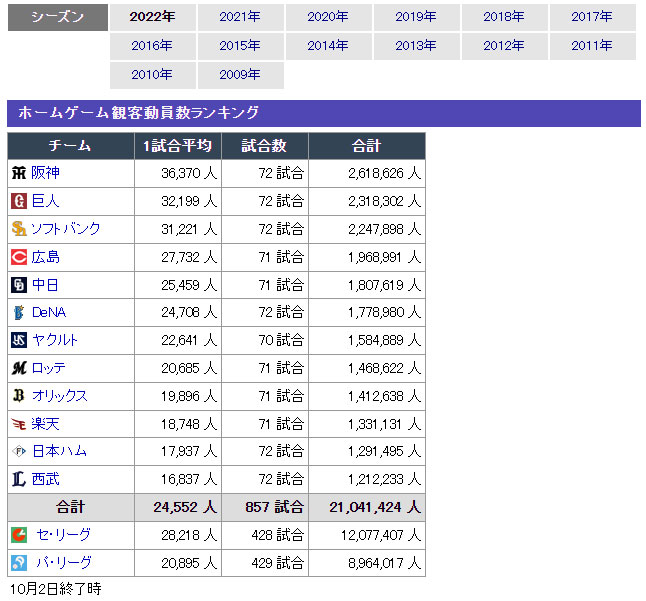Click the Central League total 12,077,407 人
This screenshot has width=646, height=601.
[x=381, y=535]
